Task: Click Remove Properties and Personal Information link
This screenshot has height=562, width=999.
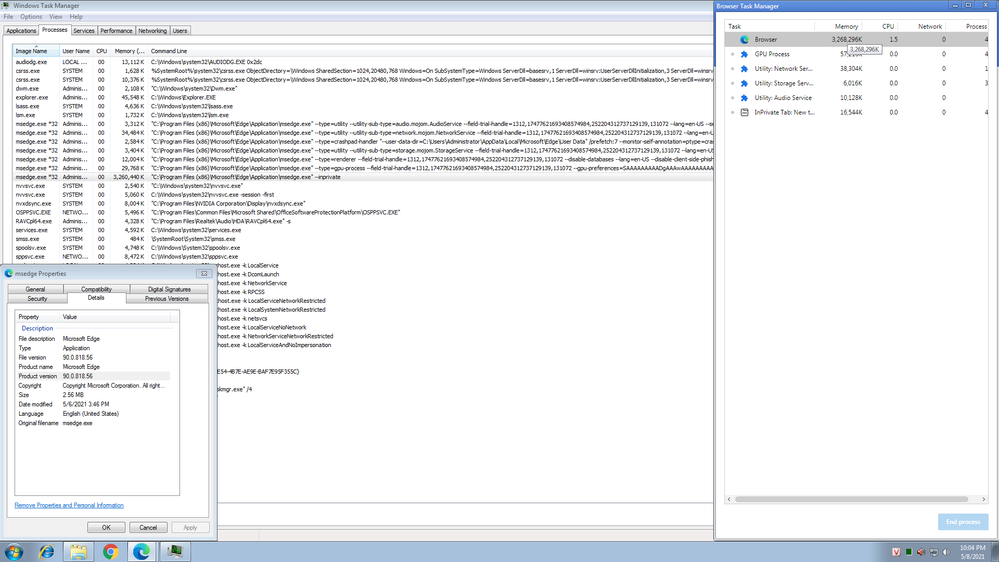Action: (x=69, y=505)
